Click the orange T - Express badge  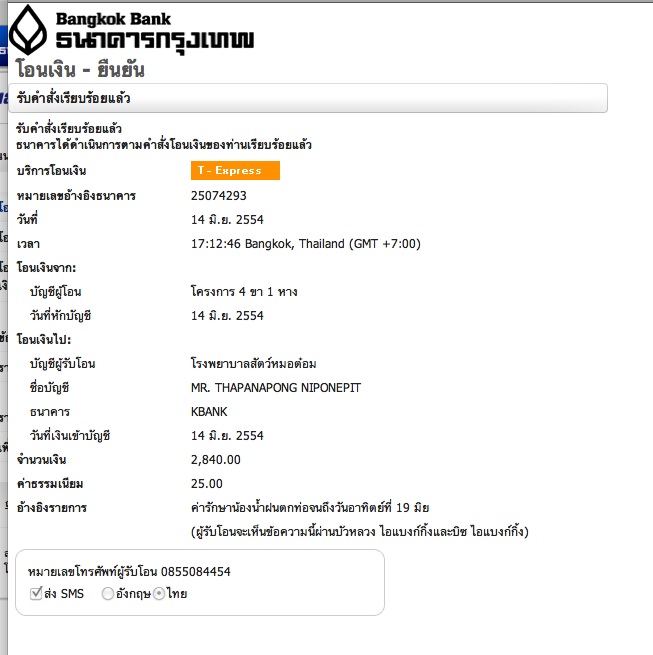pos(235,170)
